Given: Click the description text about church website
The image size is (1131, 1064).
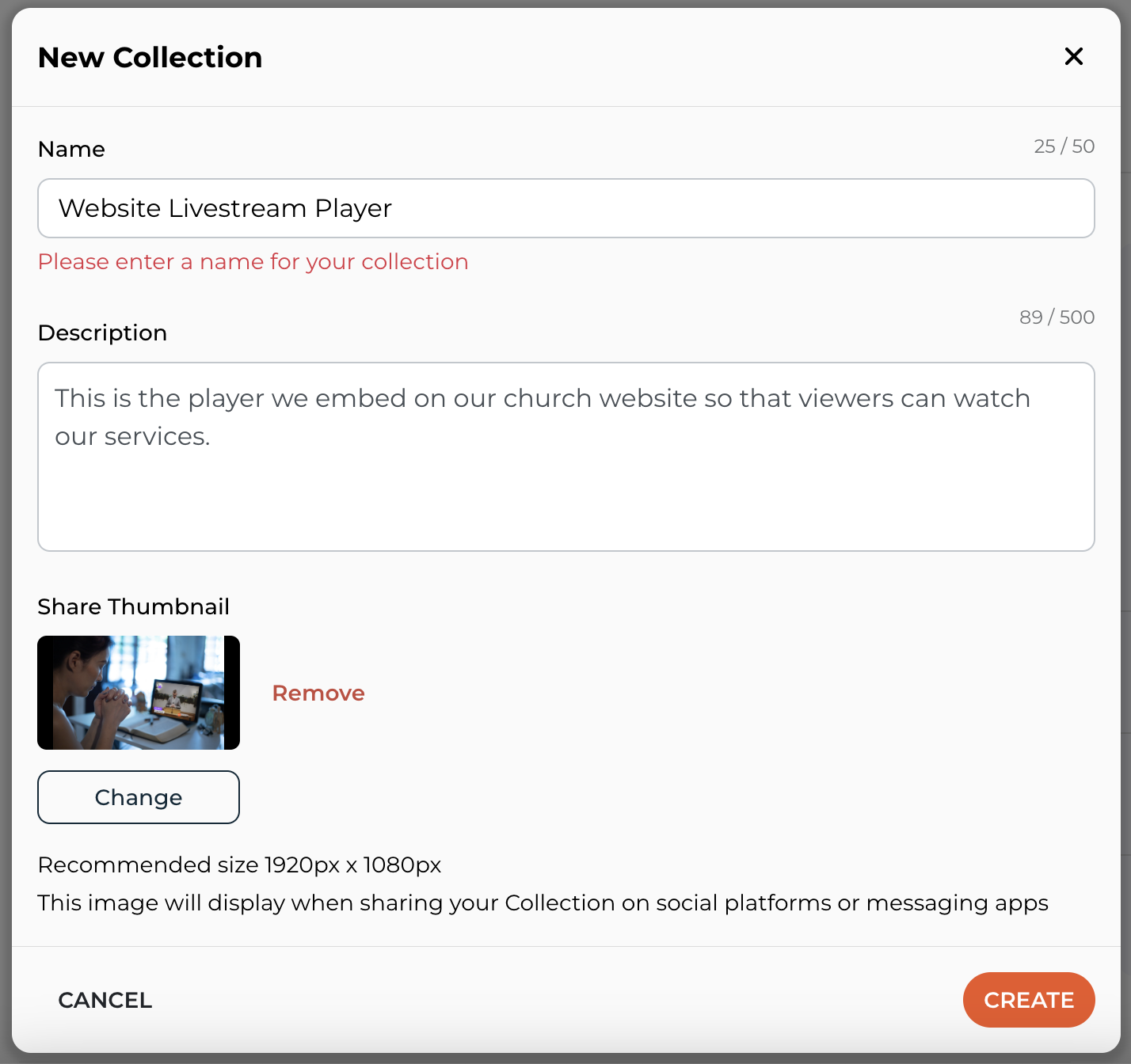Looking at the screenshot, I should coord(542,416).
